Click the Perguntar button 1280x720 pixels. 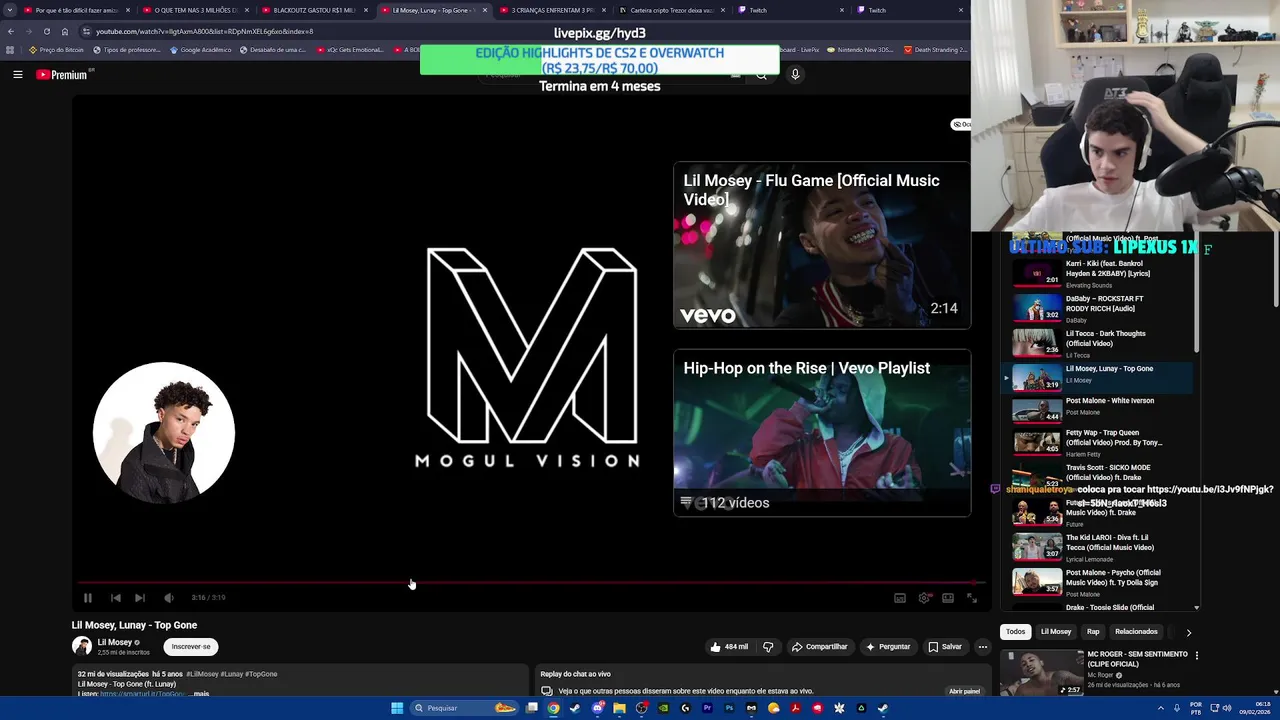click(x=888, y=647)
